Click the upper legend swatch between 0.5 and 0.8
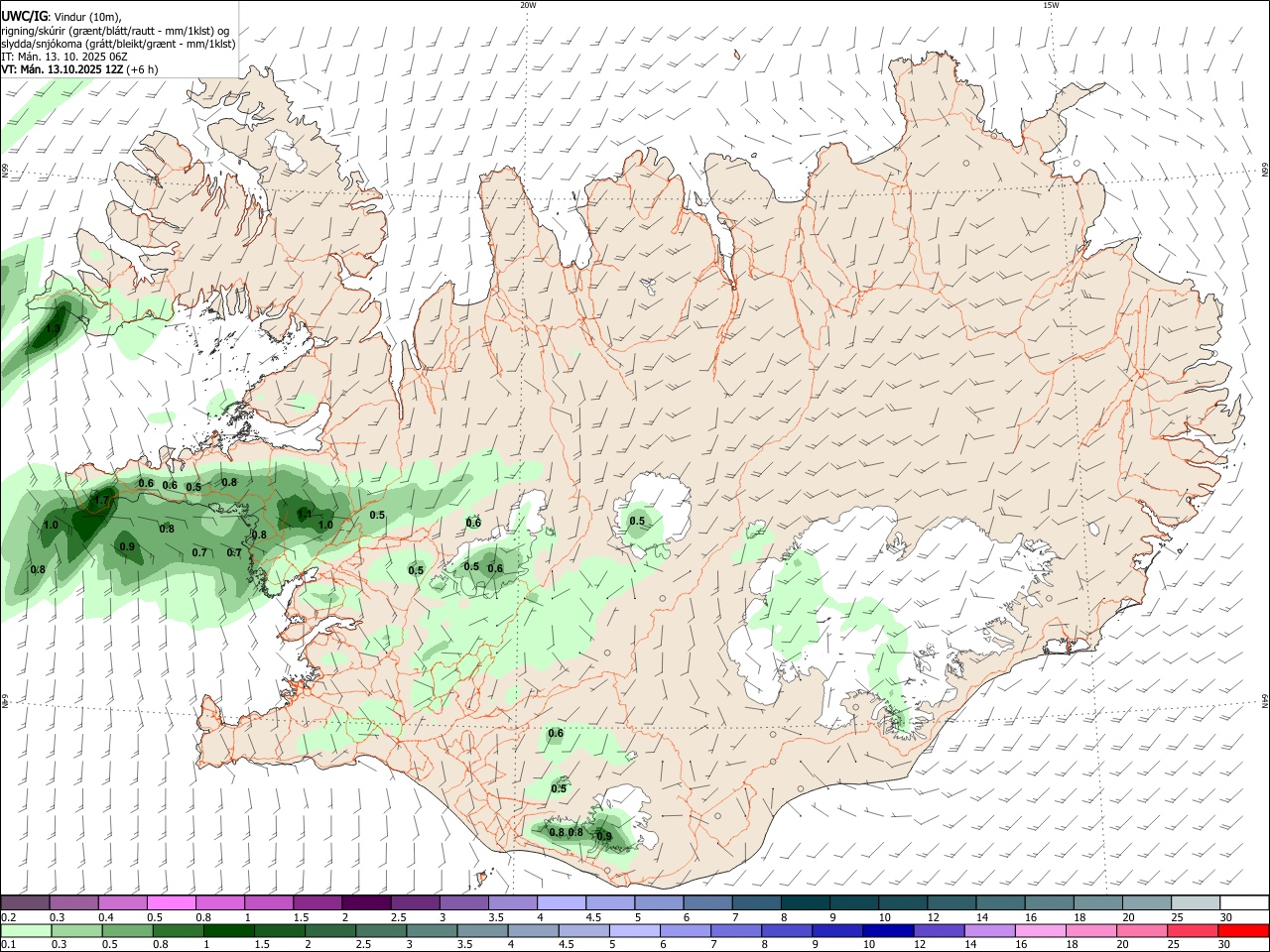Image resolution: width=1270 pixels, height=952 pixels. coord(171,903)
